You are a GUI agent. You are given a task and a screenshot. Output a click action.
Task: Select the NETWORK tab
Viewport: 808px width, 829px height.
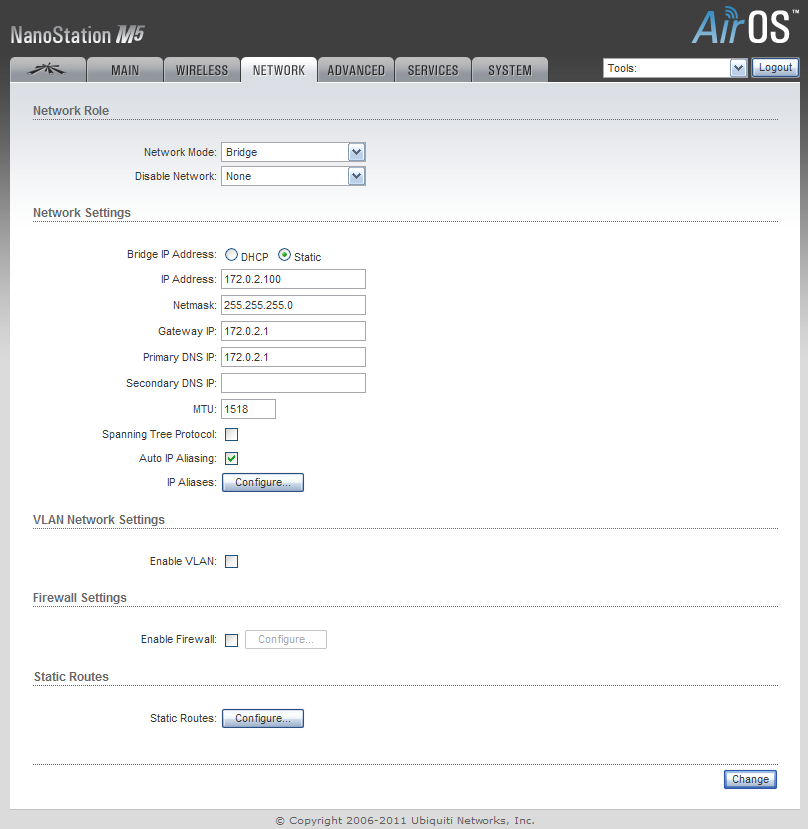pos(279,70)
